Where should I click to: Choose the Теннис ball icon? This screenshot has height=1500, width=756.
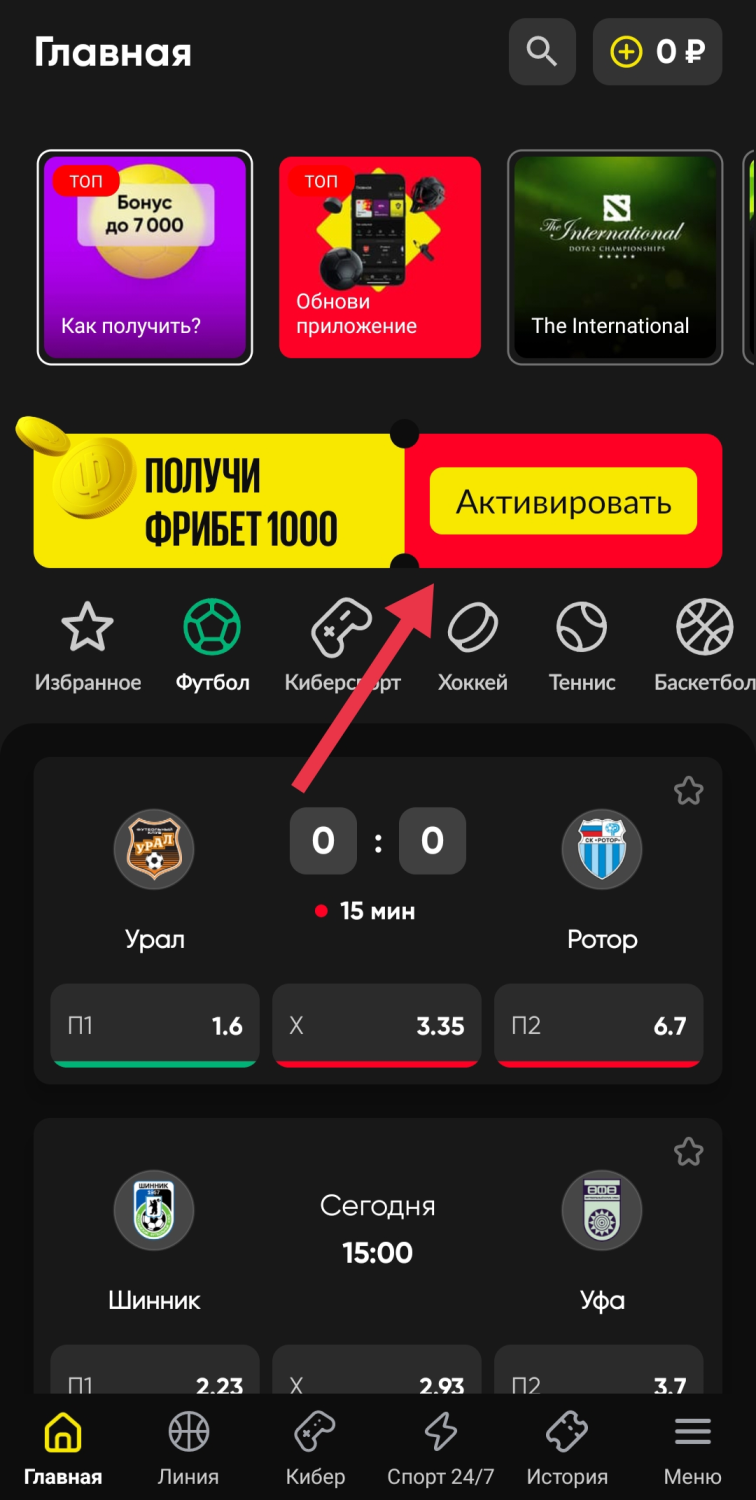point(582,627)
